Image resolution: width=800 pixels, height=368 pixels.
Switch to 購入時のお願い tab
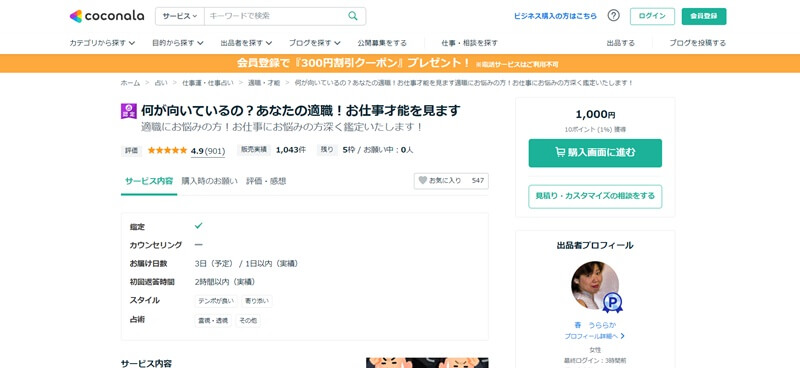pos(210,181)
